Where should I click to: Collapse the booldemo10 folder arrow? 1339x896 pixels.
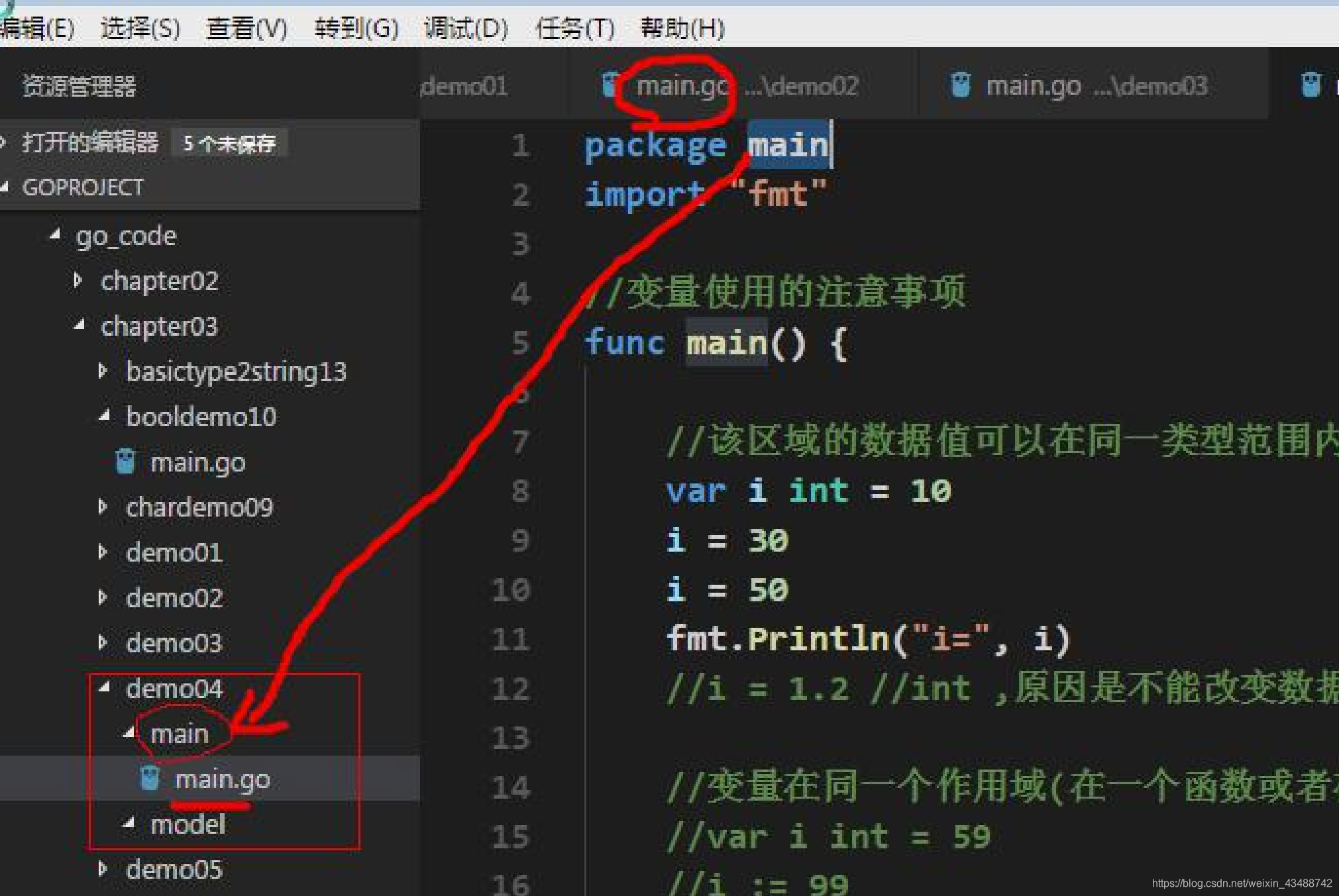point(104,417)
